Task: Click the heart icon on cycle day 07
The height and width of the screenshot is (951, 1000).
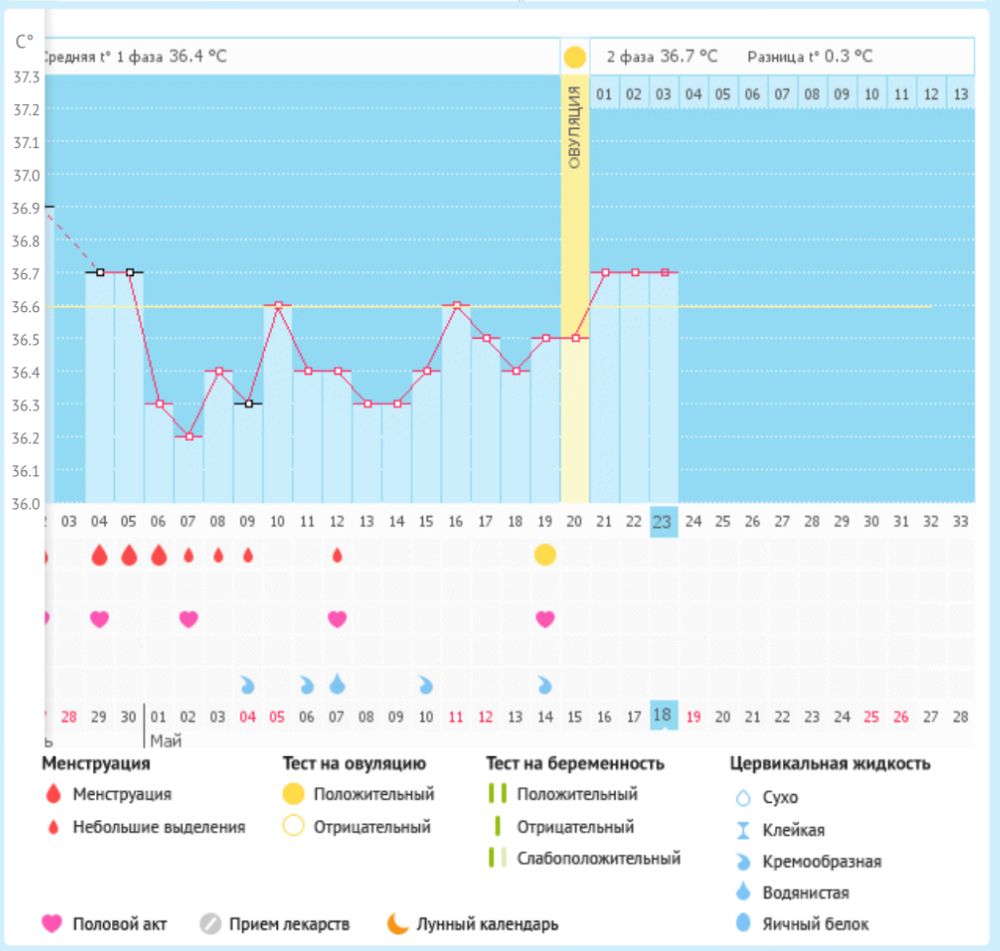Action: [x=189, y=619]
